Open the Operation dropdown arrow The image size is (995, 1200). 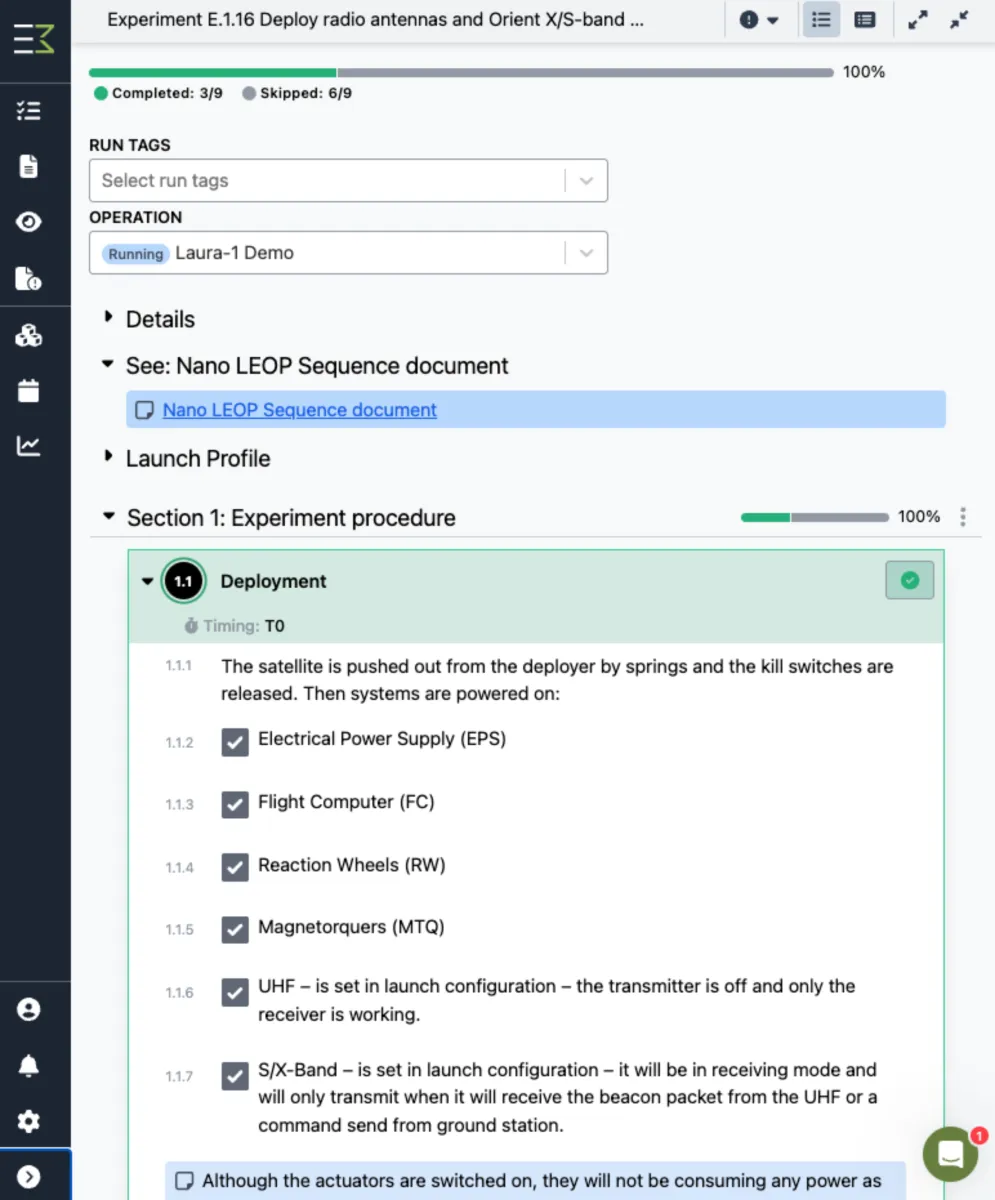[587, 253]
